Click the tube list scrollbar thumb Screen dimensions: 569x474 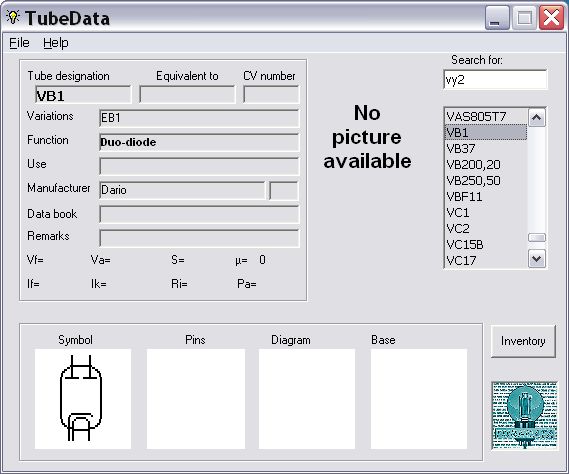coord(537,237)
